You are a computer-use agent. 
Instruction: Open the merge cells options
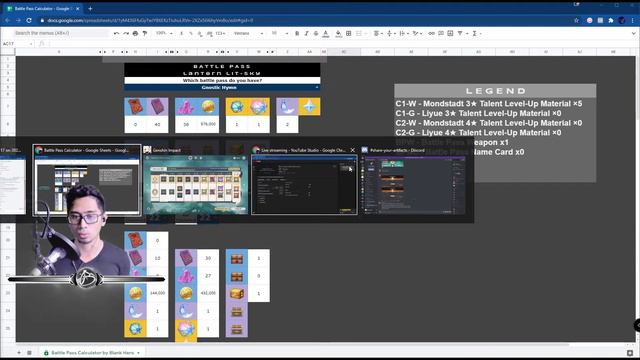point(361,33)
